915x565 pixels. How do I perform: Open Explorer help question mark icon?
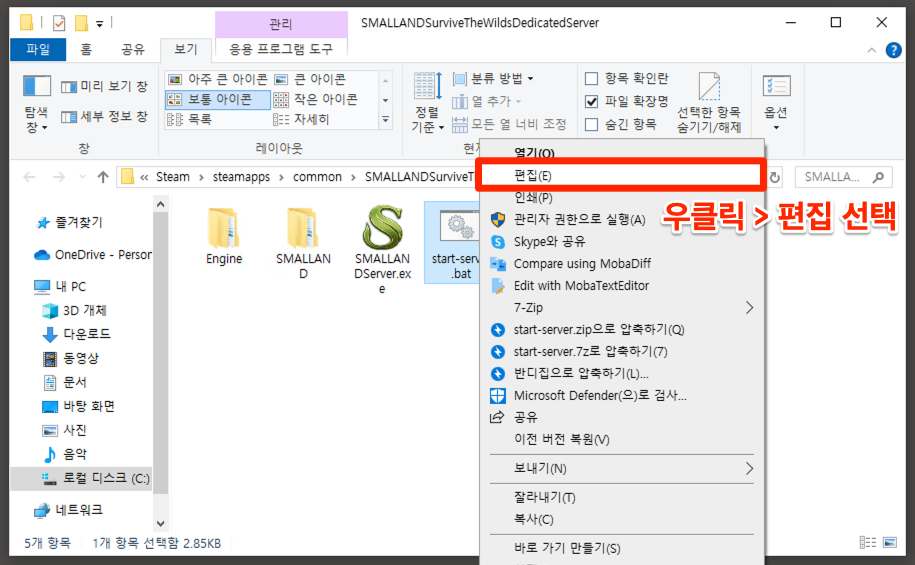pos(893,50)
